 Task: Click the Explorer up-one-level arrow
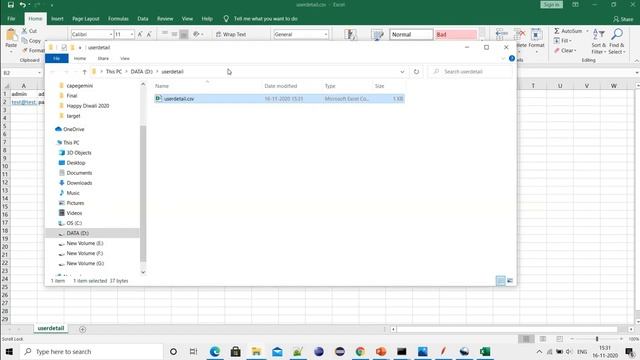pyautogui.click(x=84, y=71)
